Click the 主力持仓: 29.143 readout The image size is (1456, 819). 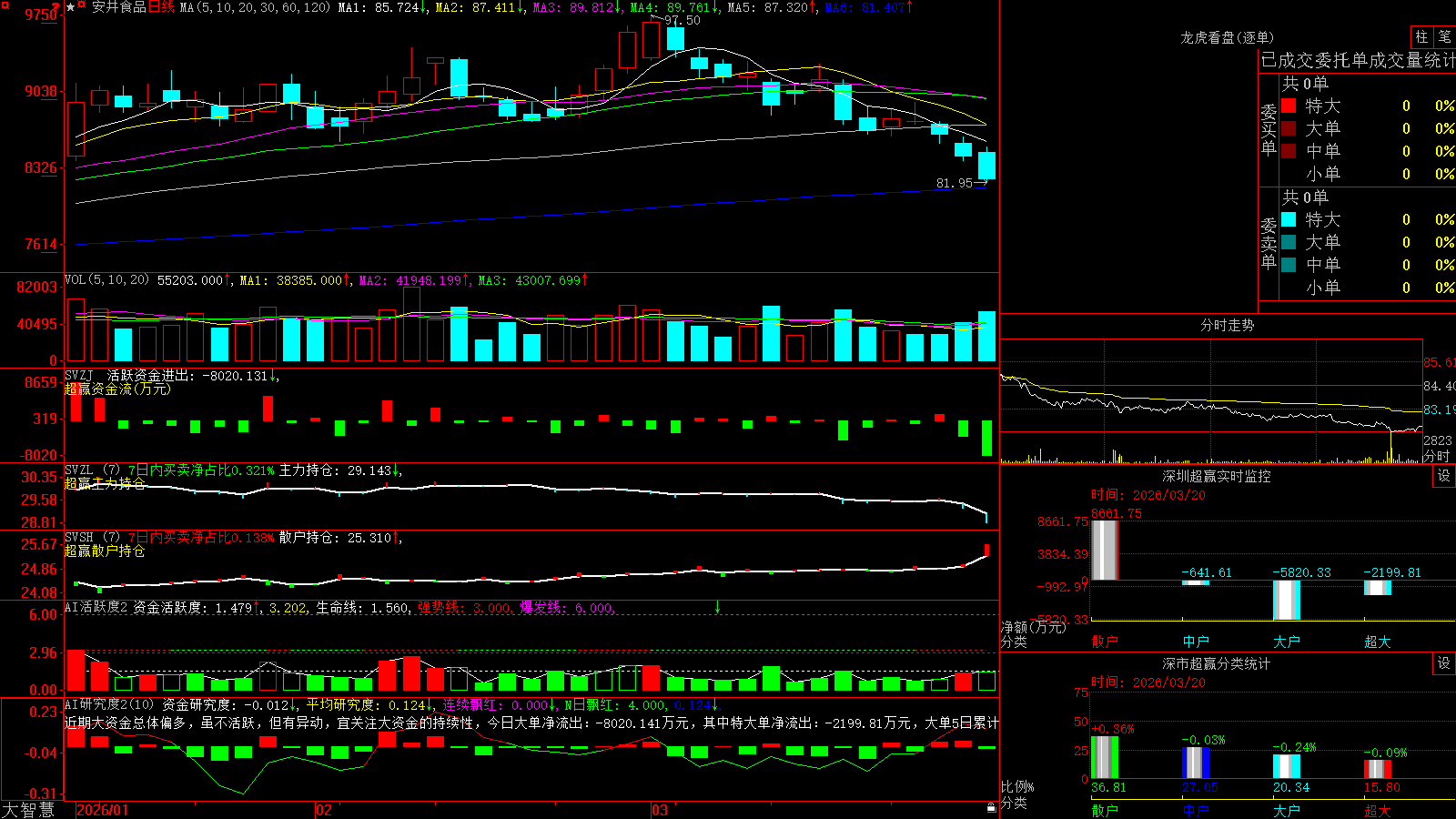point(335,470)
